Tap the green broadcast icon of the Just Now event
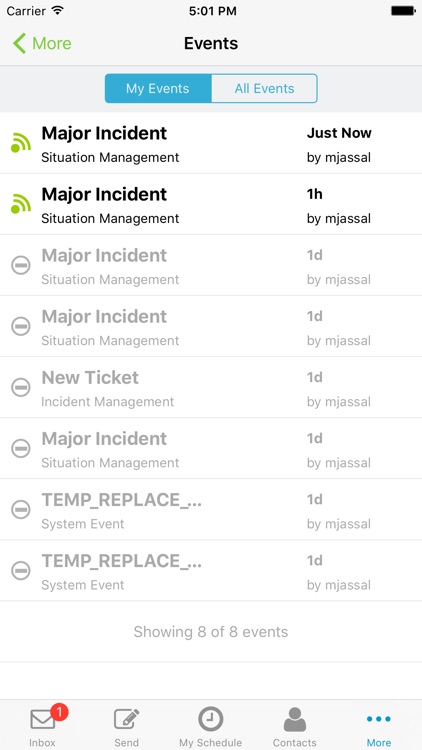Screen dimensions: 422x750 tap(21, 143)
